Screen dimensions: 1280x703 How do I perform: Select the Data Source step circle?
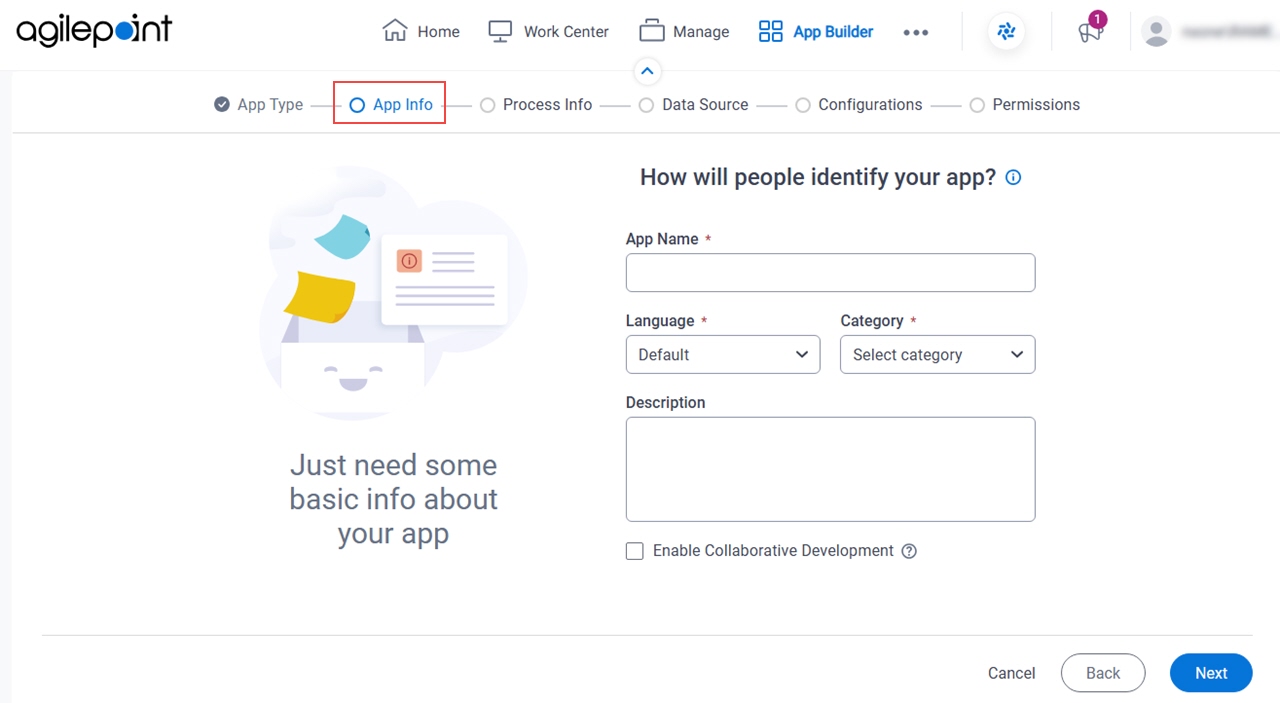(646, 105)
